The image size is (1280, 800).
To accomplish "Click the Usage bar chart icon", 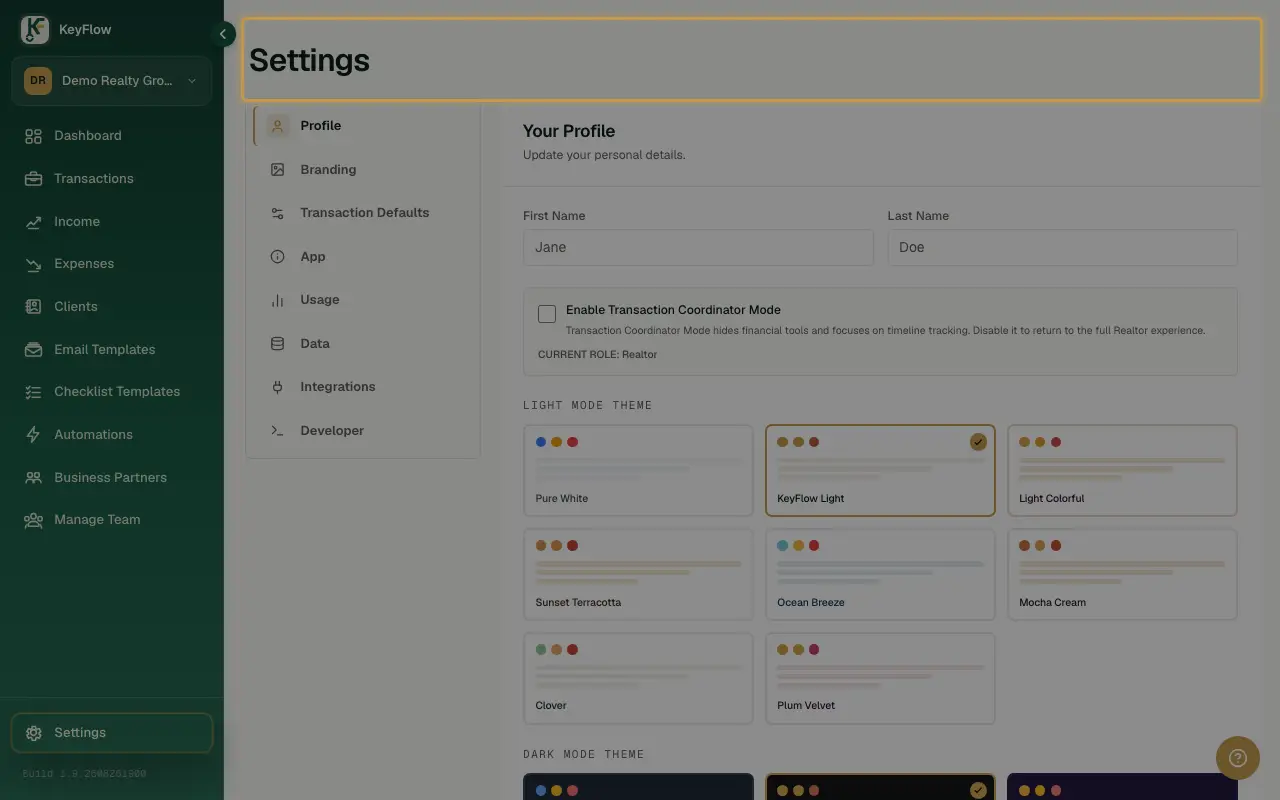I will click(x=278, y=300).
